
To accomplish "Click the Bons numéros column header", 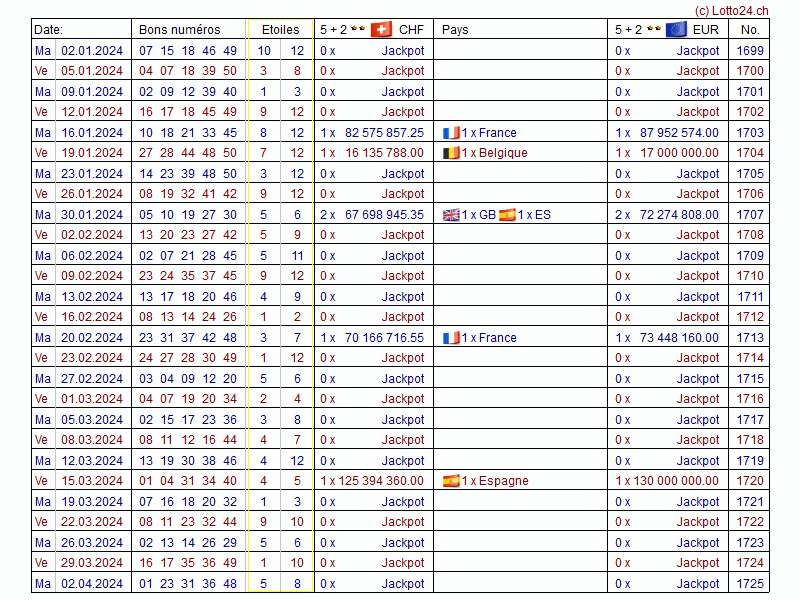I will tap(179, 29).
